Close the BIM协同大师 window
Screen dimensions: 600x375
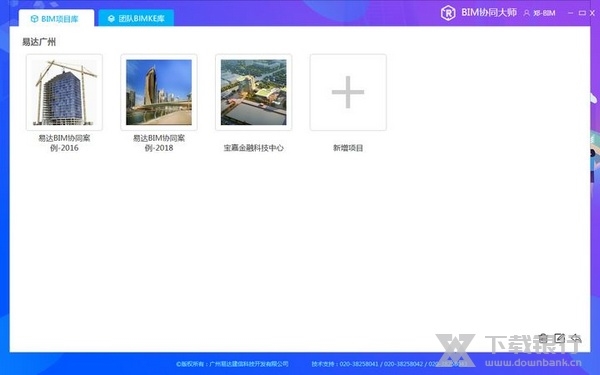click(592, 13)
